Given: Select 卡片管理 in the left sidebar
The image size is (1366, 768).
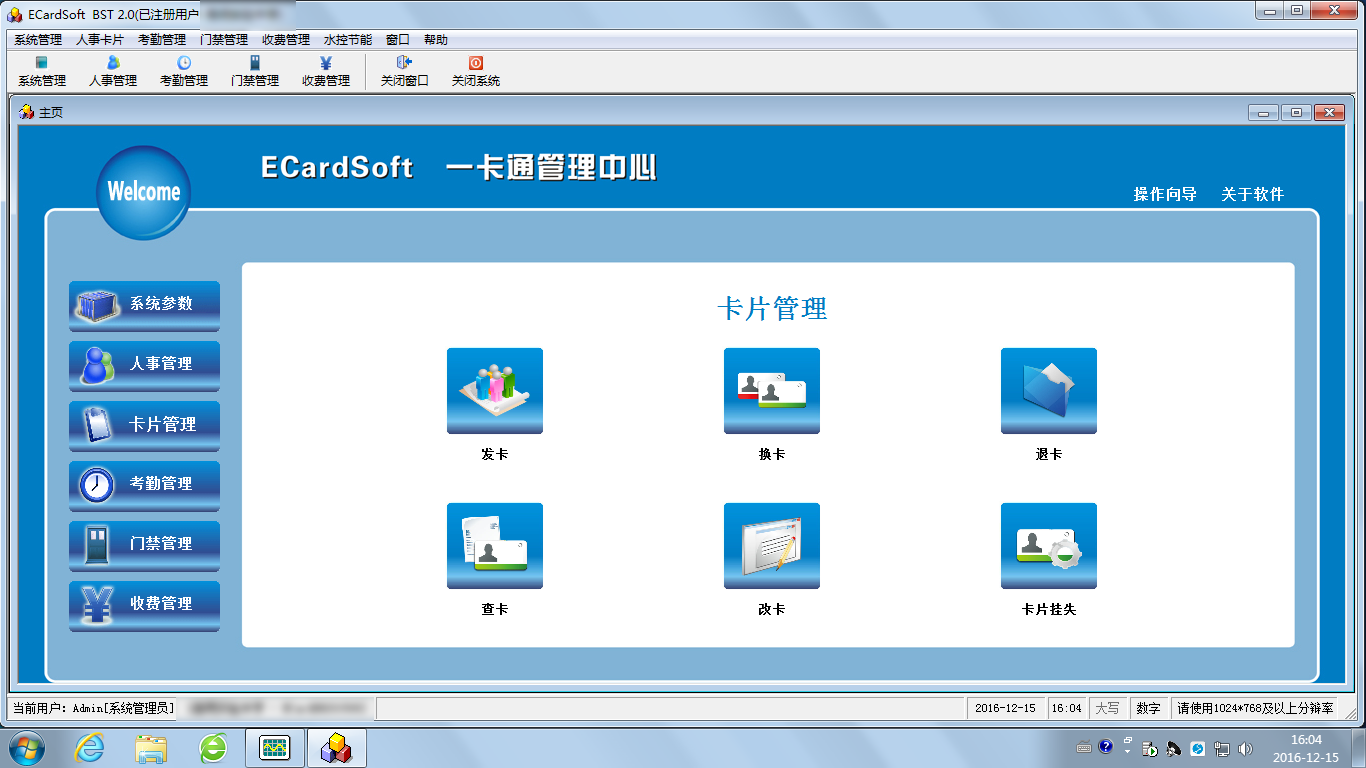Looking at the screenshot, I should (144, 426).
